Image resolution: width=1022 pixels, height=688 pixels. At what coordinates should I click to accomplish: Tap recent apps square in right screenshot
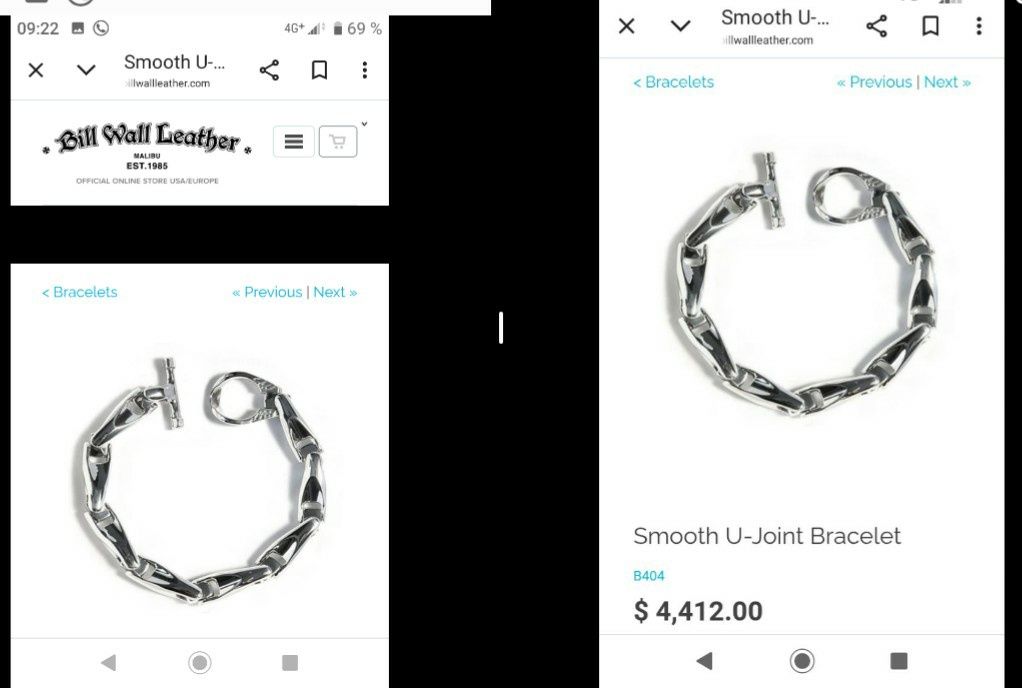[899, 661]
